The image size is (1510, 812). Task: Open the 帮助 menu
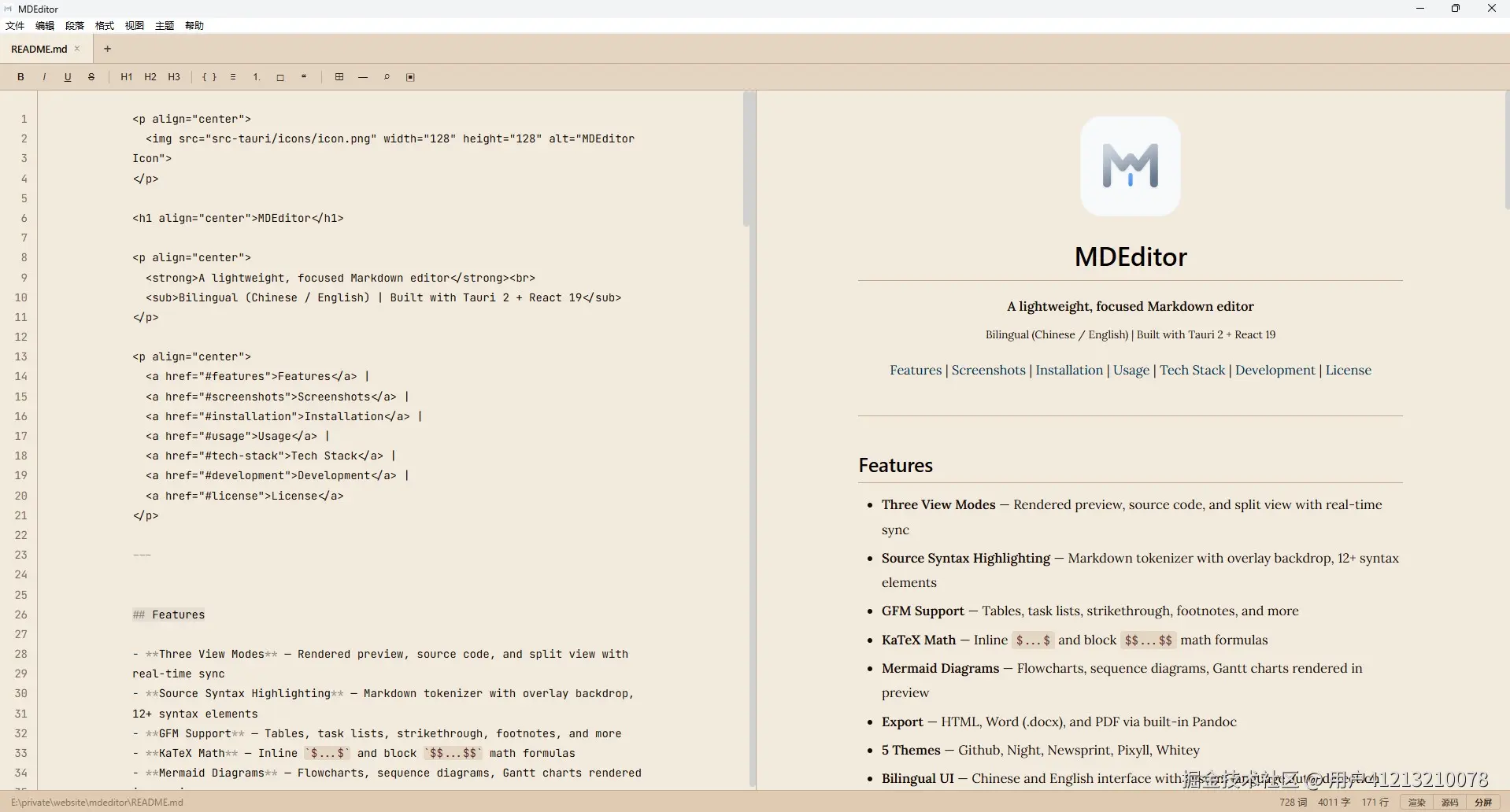coord(194,26)
